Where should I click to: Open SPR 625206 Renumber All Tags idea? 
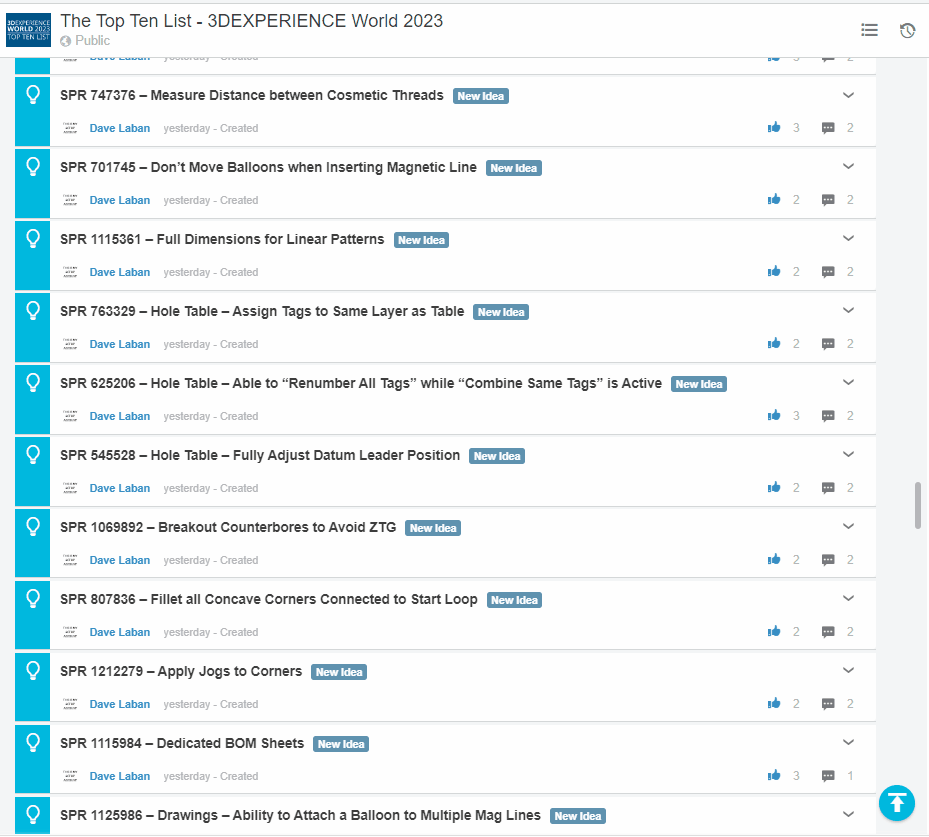pyautogui.click(x=360, y=384)
